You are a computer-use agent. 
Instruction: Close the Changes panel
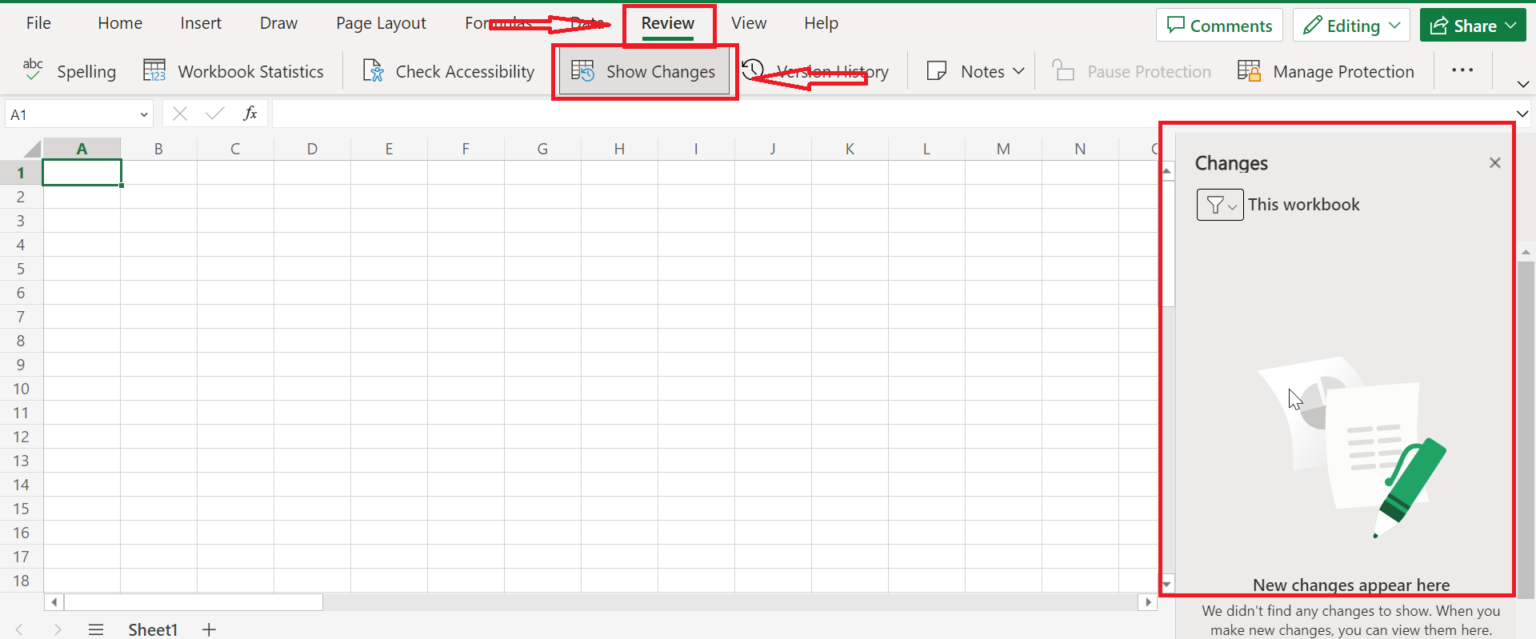pos(1495,162)
